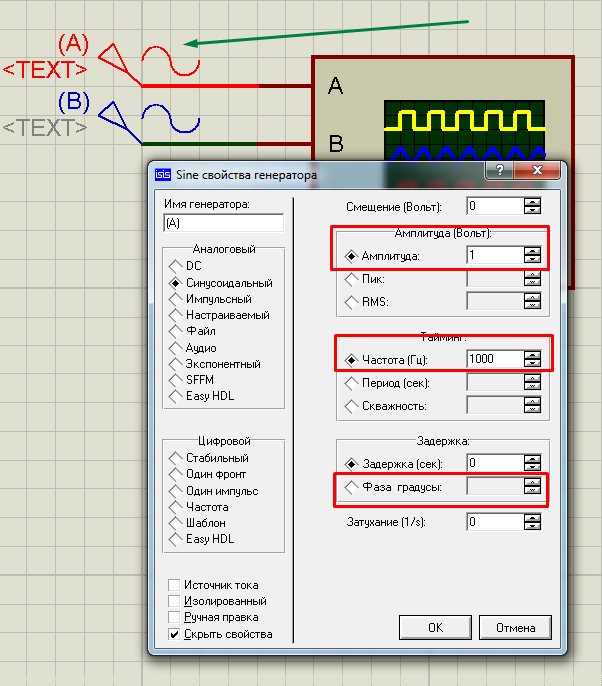Select SFFM generator type
Viewport: 602px width, 686px height.
pyautogui.click(x=192, y=379)
